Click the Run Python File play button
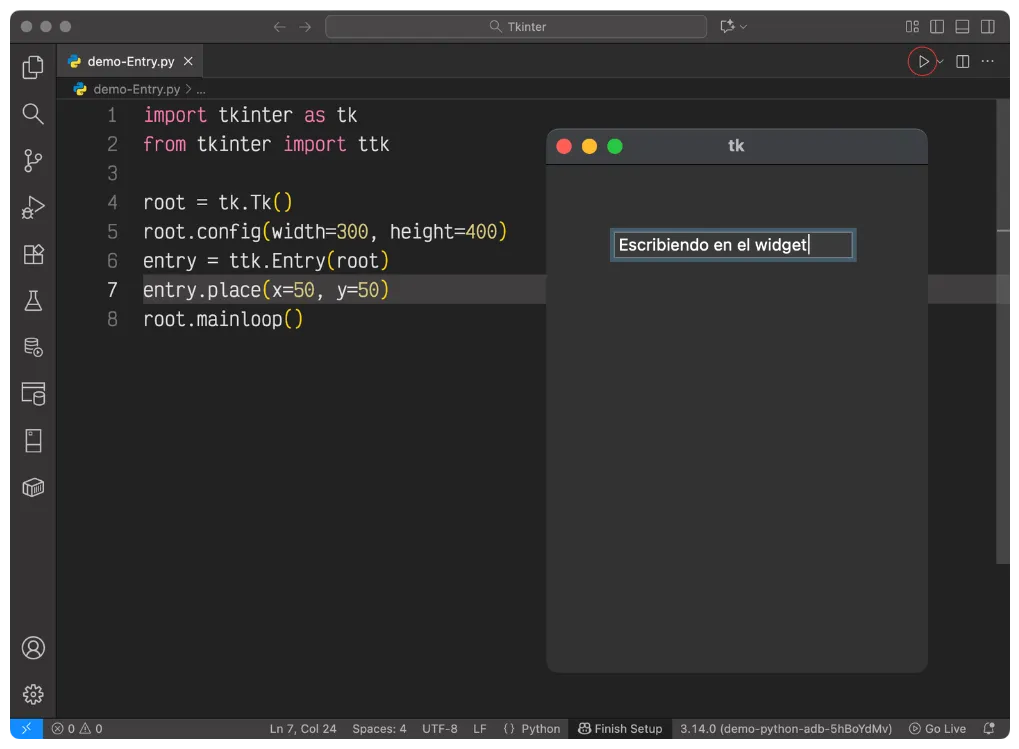1019x749 pixels. pyautogui.click(x=923, y=62)
